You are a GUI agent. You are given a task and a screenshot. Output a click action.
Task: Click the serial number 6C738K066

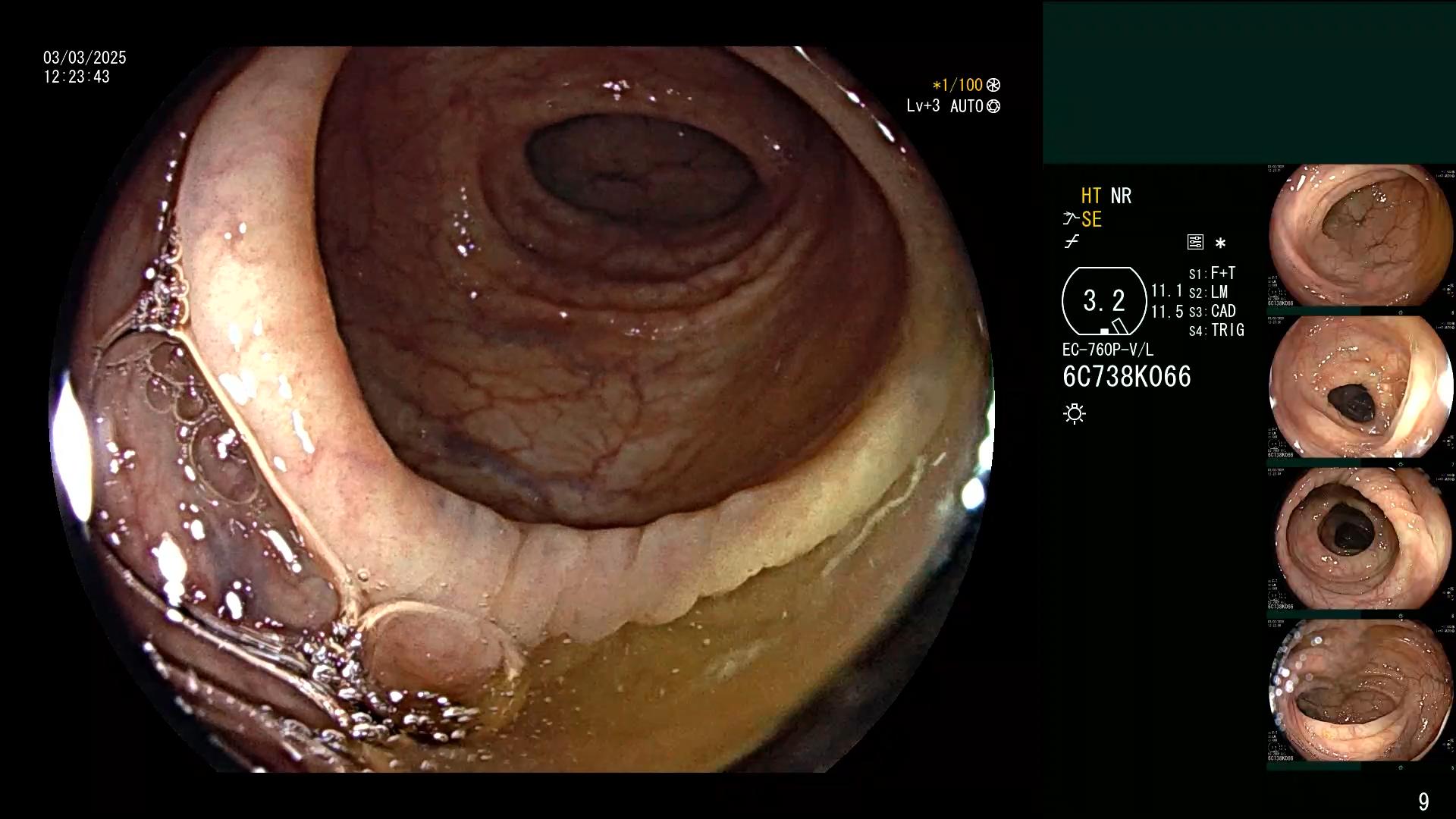(1127, 376)
